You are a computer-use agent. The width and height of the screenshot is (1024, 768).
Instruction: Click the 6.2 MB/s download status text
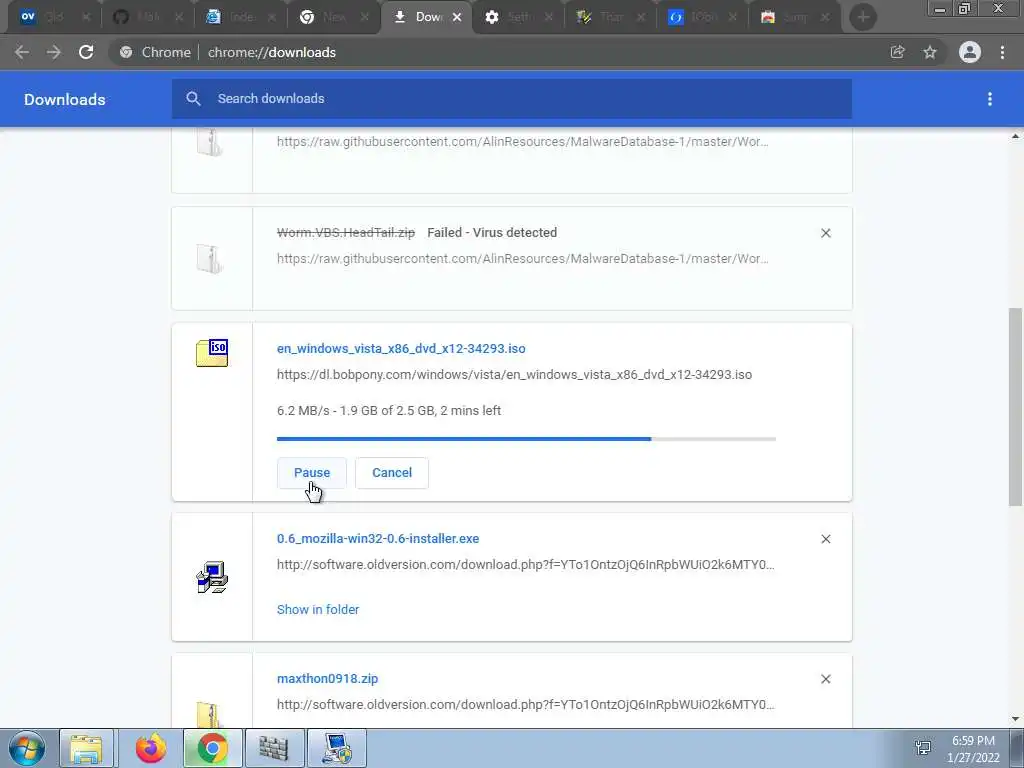pos(389,411)
